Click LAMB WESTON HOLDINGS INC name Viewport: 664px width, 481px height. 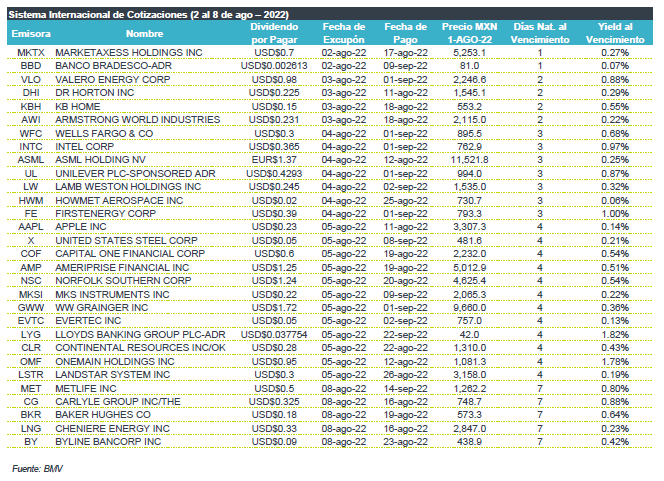click(x=128, y=187)
